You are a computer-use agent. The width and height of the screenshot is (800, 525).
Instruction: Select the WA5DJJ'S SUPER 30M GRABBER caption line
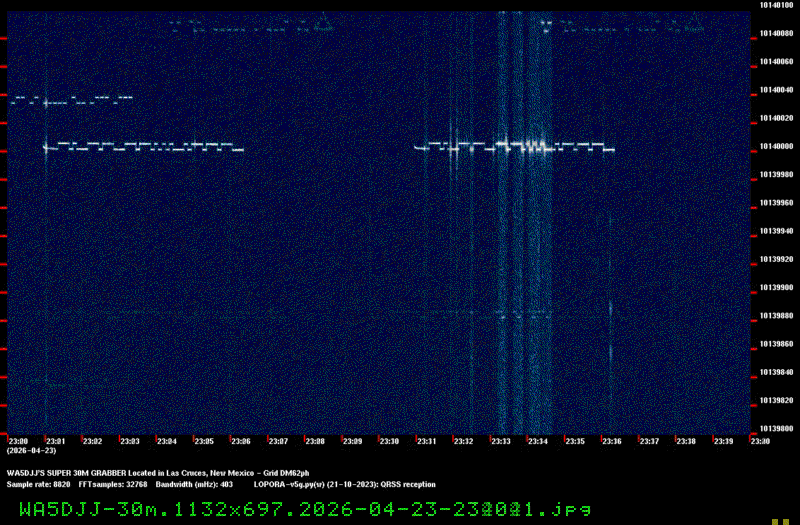tap(158, 473)
